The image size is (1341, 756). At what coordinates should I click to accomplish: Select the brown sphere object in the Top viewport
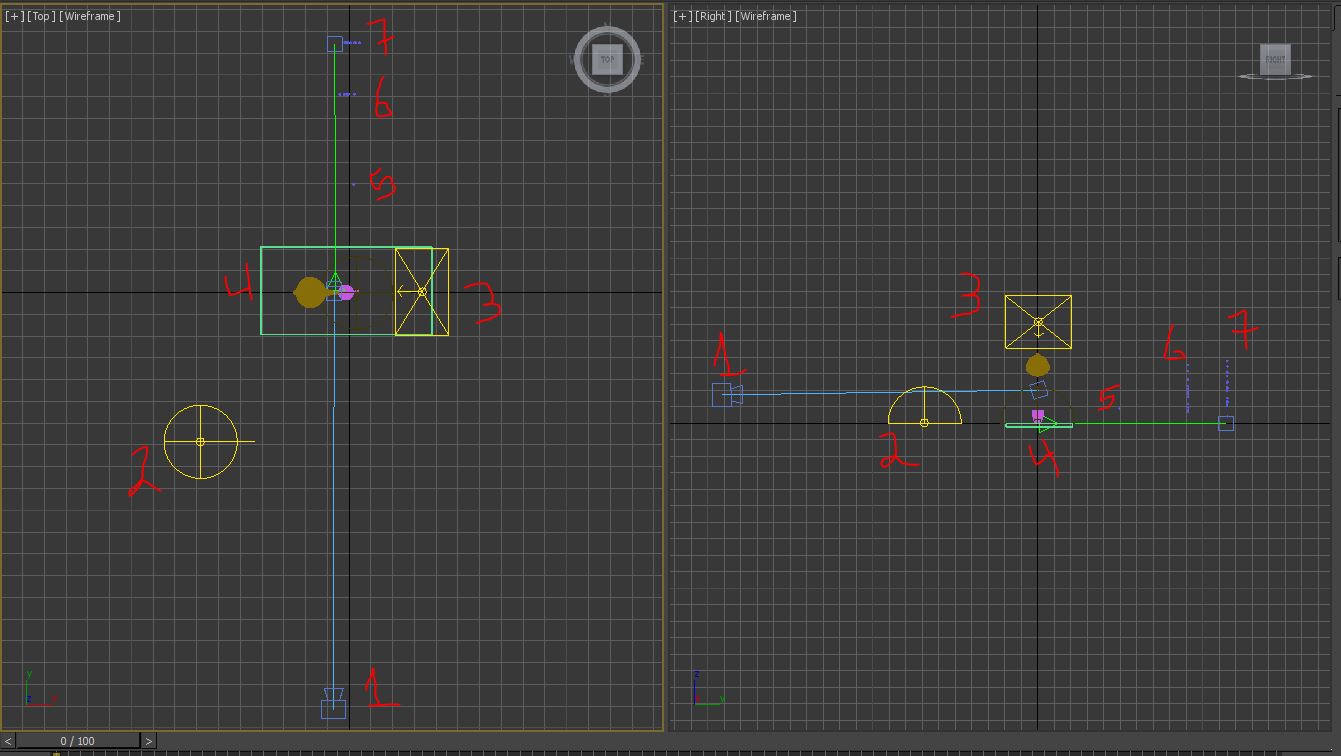(x=309, y=292)
